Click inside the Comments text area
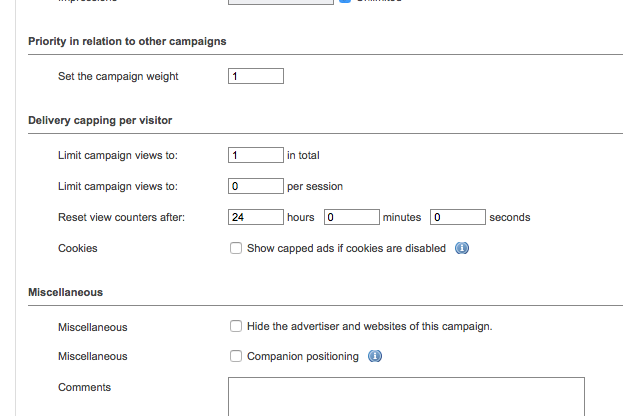Screen dimensions: 623x416 tap(406, 396)
